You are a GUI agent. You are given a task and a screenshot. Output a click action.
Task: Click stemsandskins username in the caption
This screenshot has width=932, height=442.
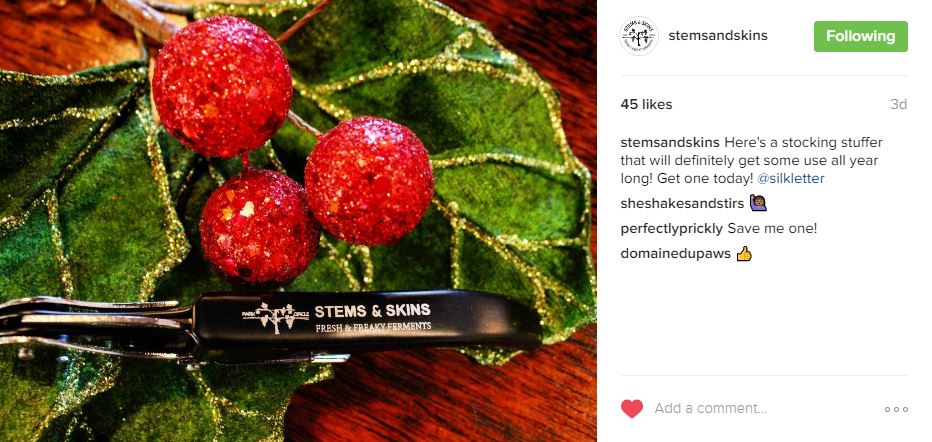point(670,143)
